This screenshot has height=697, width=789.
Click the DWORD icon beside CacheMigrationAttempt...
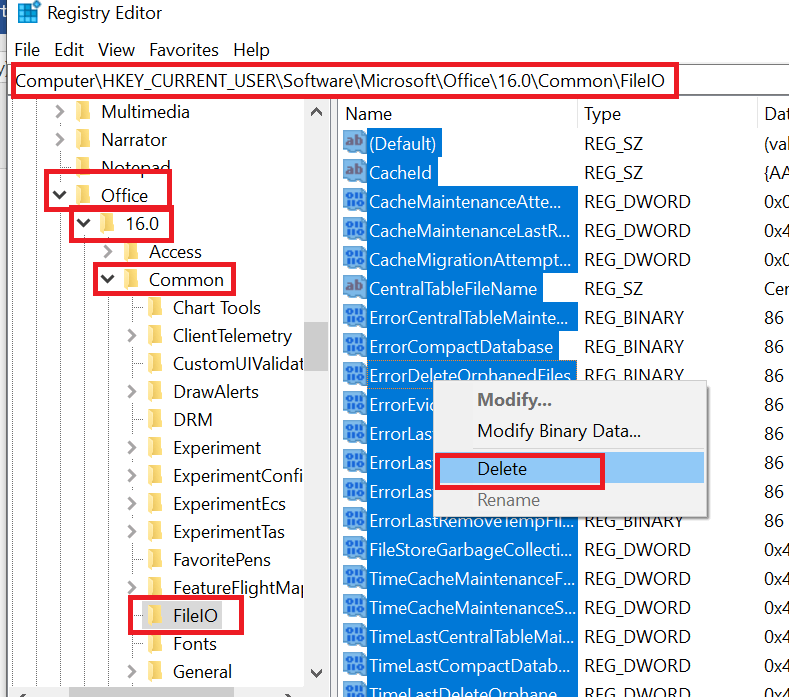pyautogui.click(x=355, y=258)
